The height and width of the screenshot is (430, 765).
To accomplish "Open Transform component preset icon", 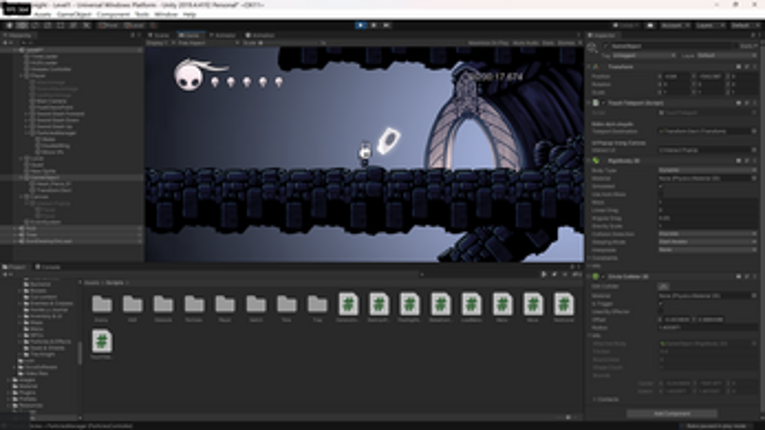I will [x=746, y=66].
